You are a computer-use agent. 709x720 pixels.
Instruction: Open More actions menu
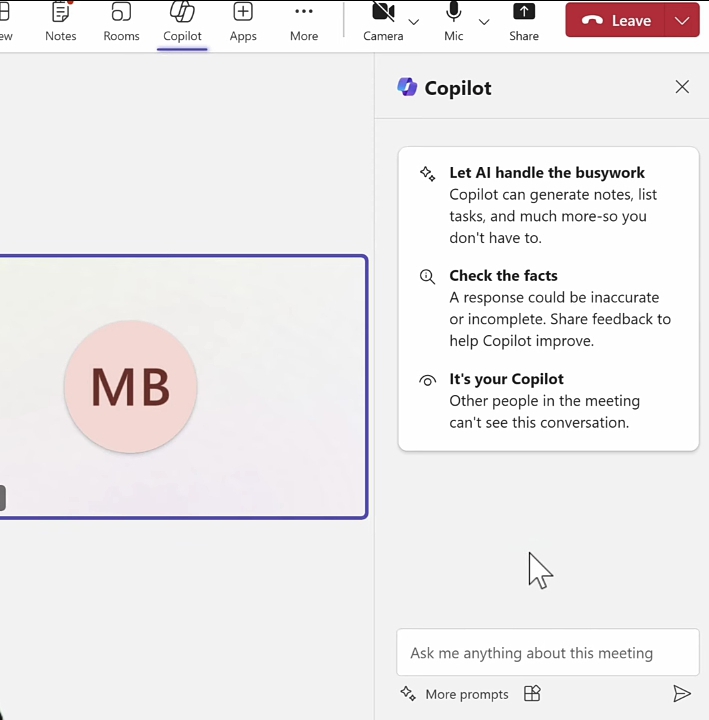(x=304, y=22)
